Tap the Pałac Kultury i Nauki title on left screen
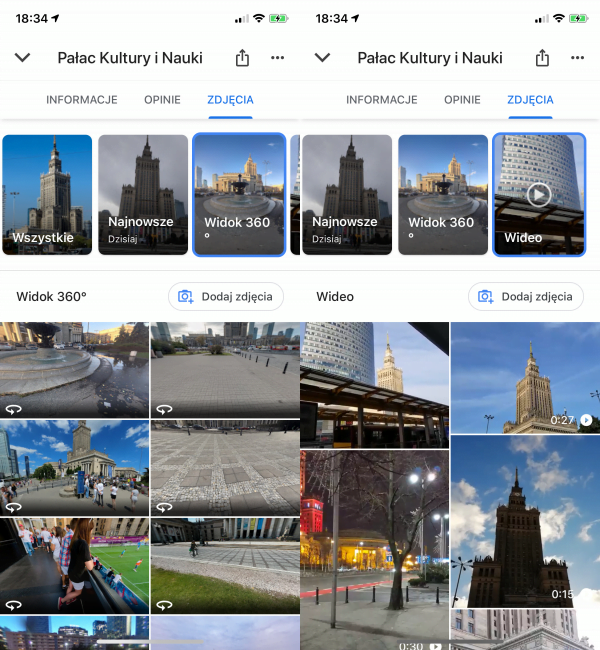The height and width of the screenshot is (650, 600). [130, 58]
